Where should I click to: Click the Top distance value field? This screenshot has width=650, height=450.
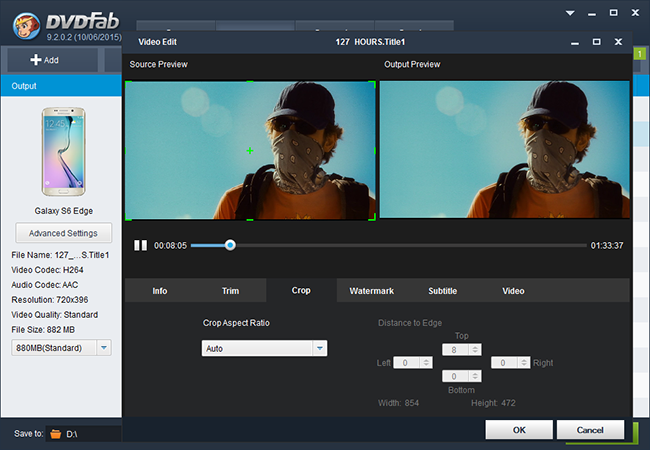point(455,350)
